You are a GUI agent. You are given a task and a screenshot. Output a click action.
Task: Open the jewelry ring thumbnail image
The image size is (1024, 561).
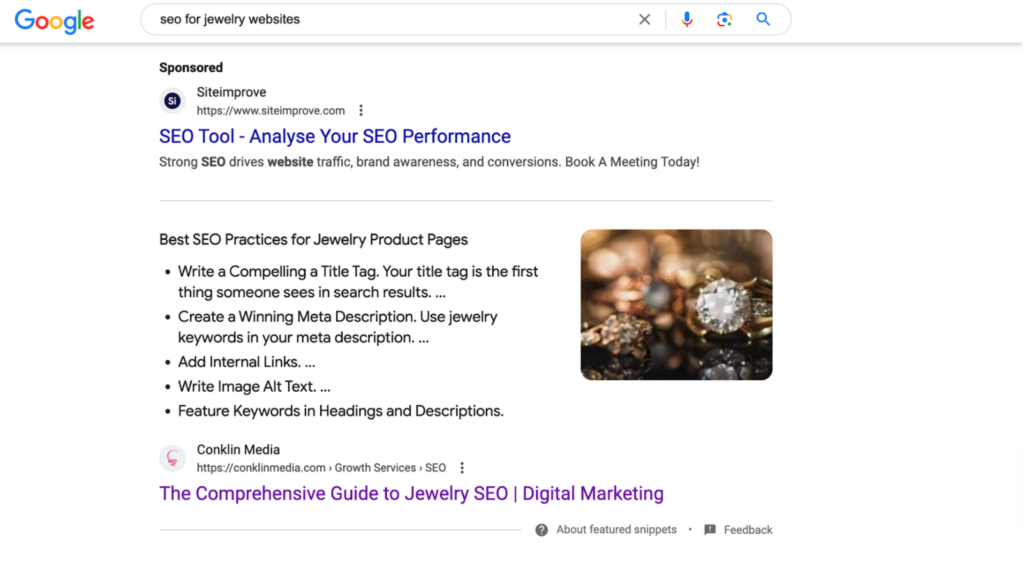tap(676, 304)
